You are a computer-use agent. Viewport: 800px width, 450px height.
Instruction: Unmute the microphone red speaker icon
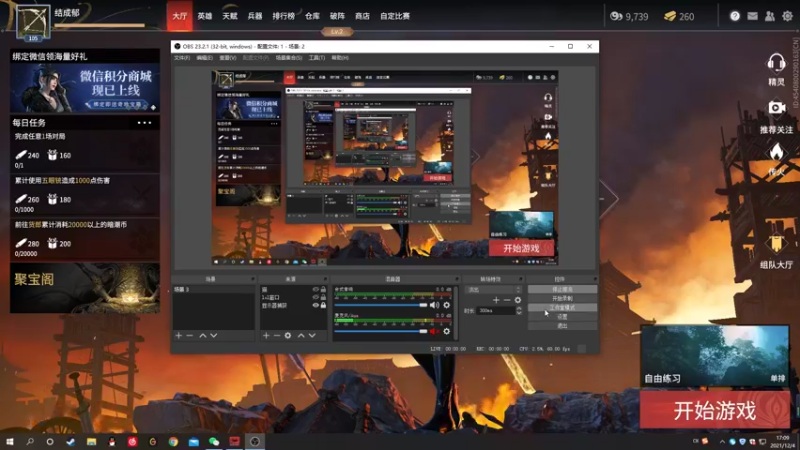(434, 332)
